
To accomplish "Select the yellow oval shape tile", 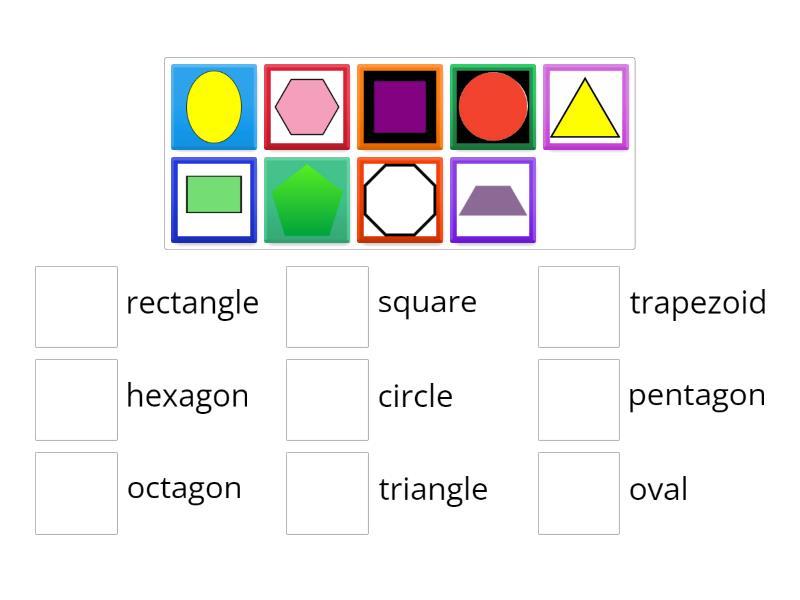I will pyautogui.click(x=212, y=105).
